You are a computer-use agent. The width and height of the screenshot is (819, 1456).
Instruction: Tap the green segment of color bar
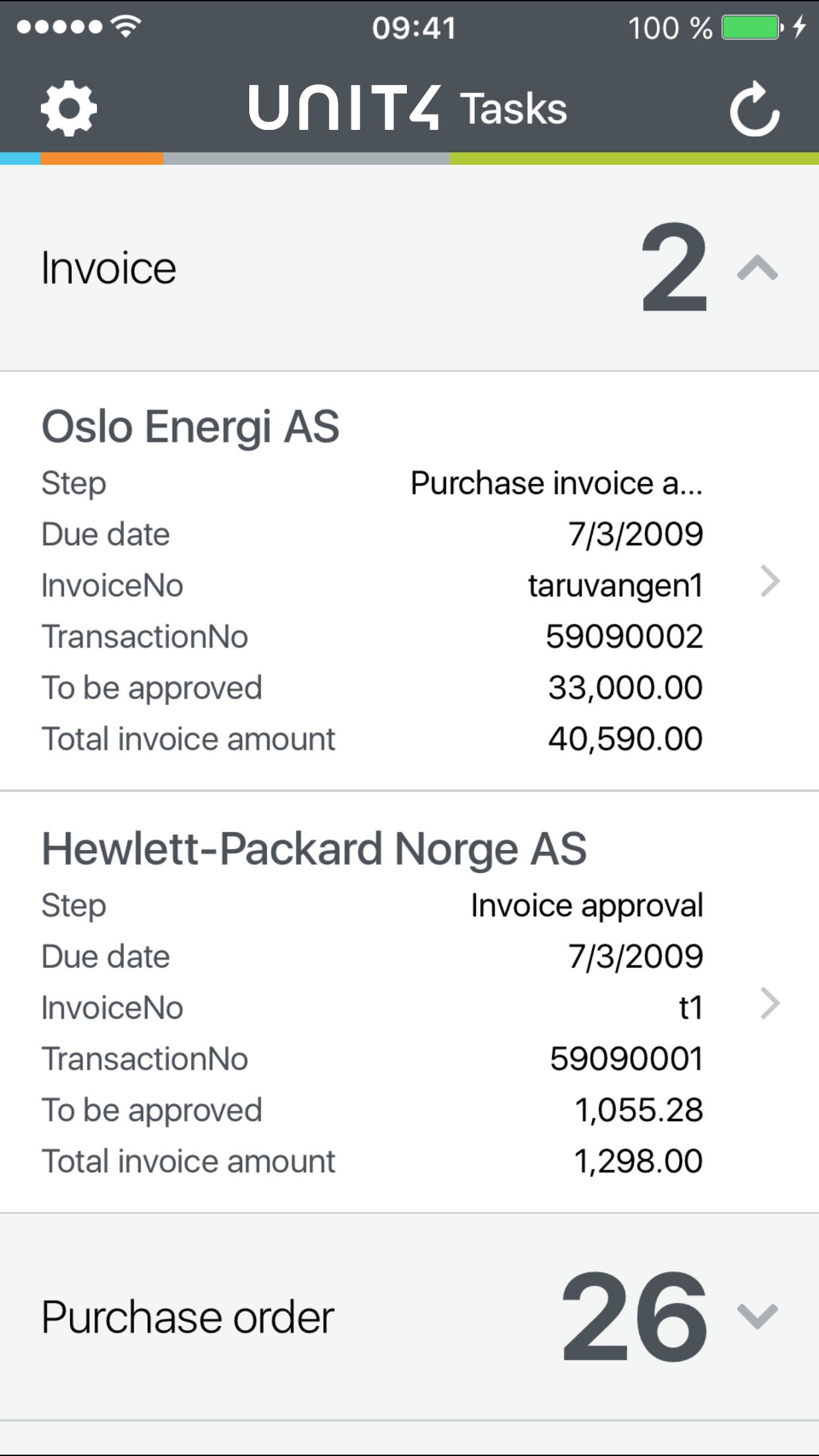(634, 159)
